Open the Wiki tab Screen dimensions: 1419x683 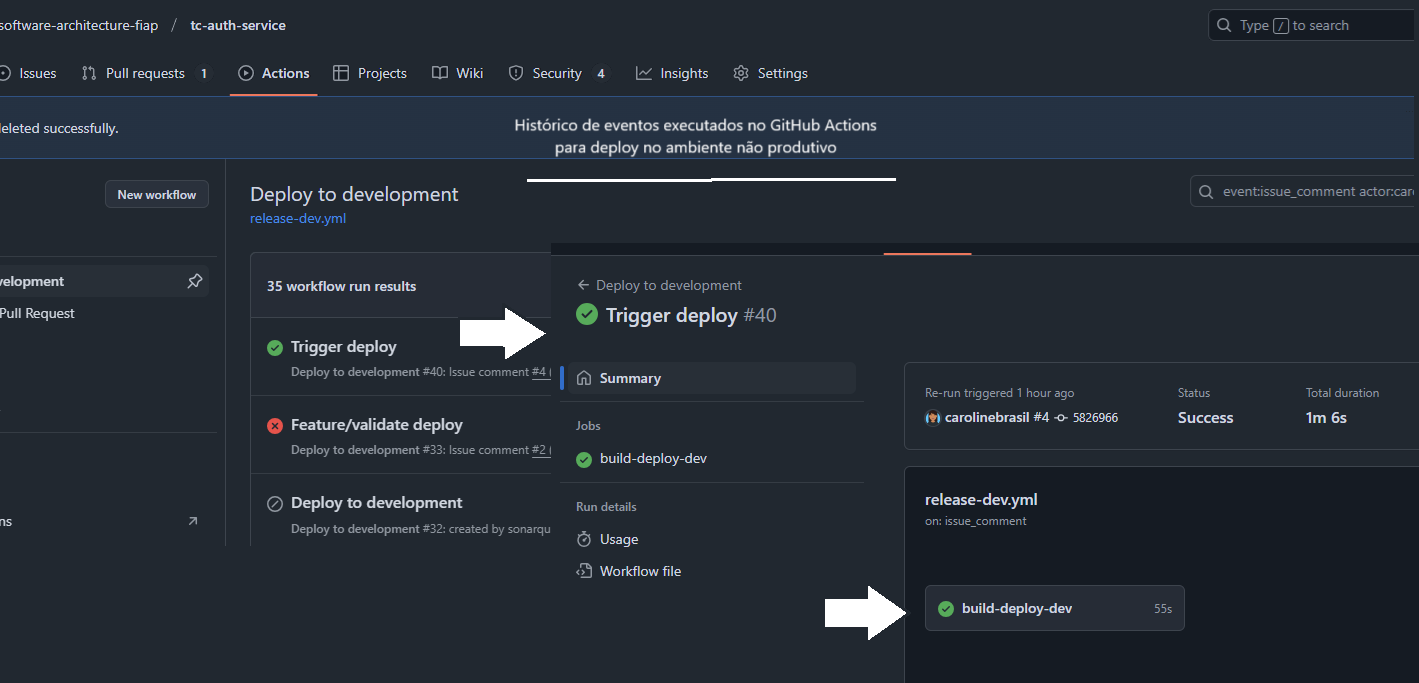click(x=457, y=73)
